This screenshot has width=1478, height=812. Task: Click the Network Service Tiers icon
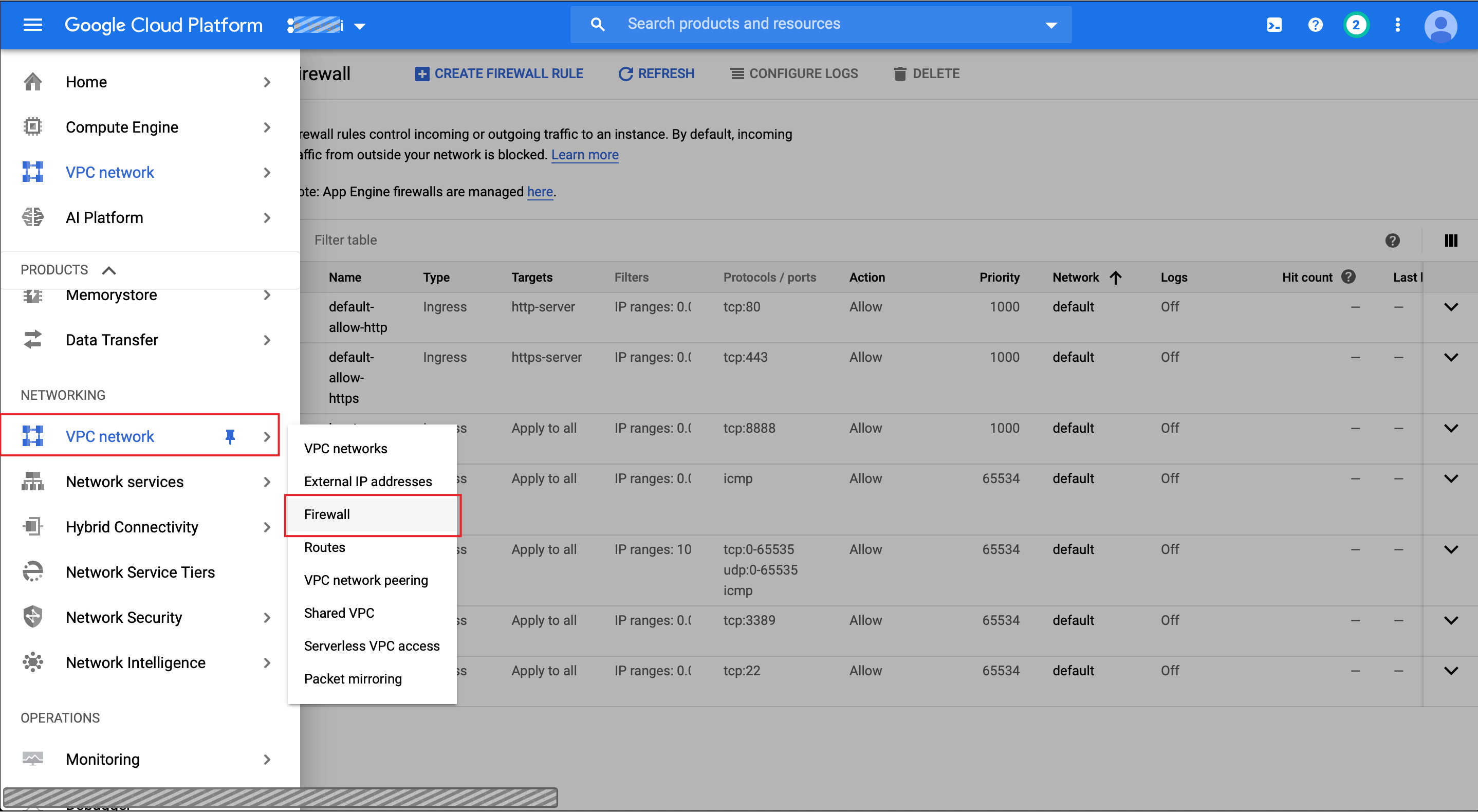coord(33,572)
